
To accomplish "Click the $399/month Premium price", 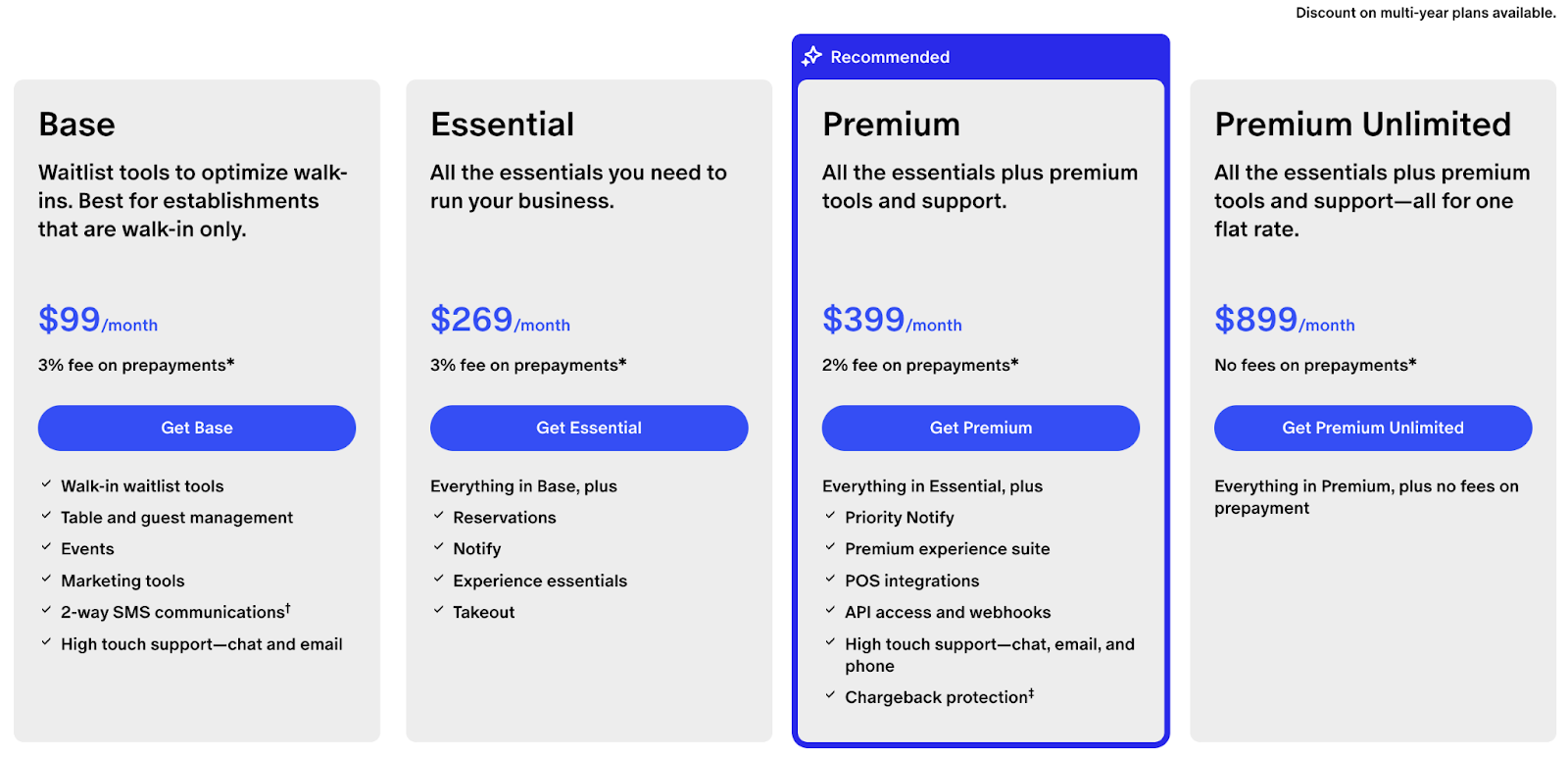I will point(892,320).
